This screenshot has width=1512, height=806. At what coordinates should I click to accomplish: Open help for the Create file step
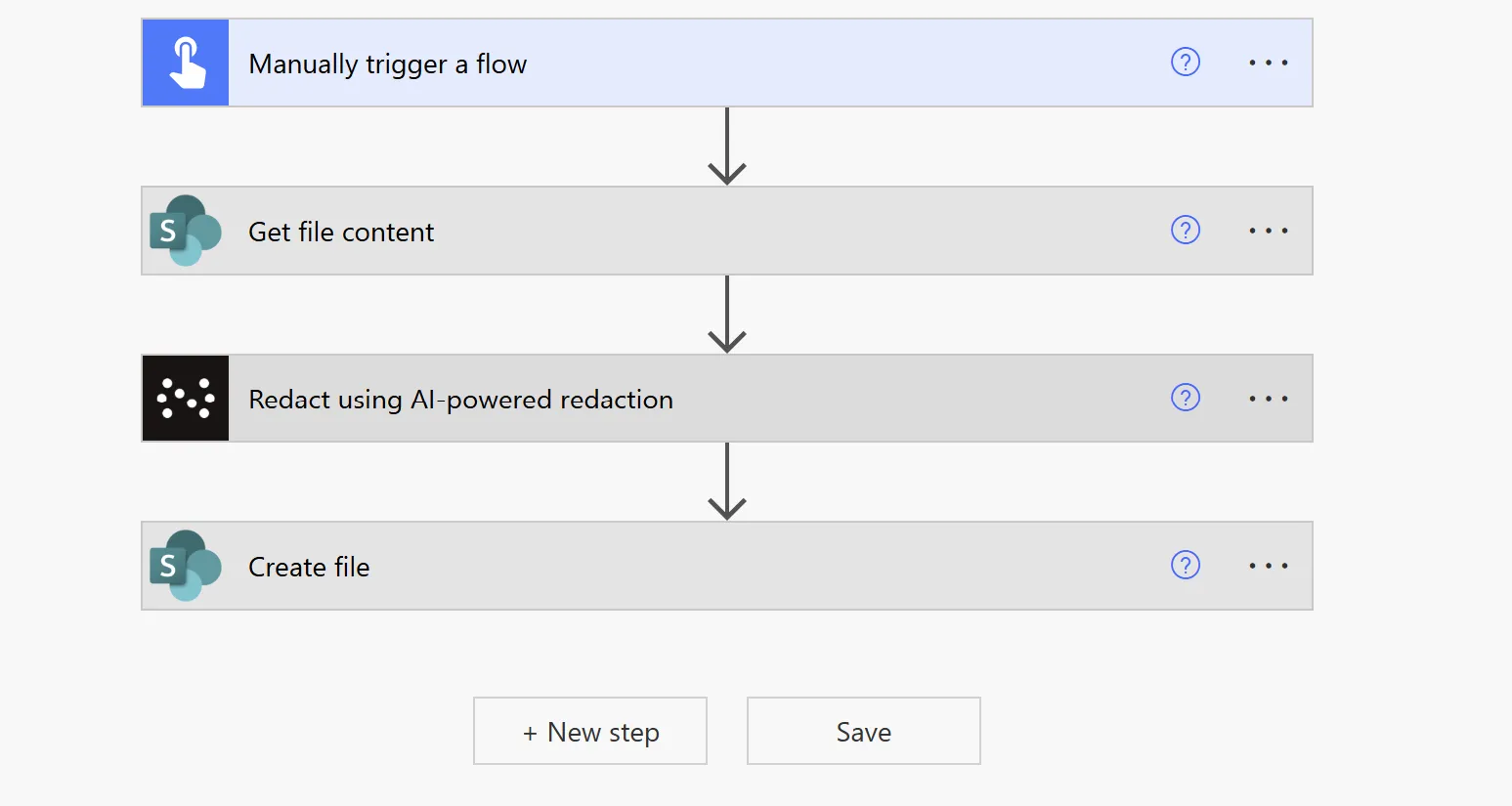tap(1185, 565)
